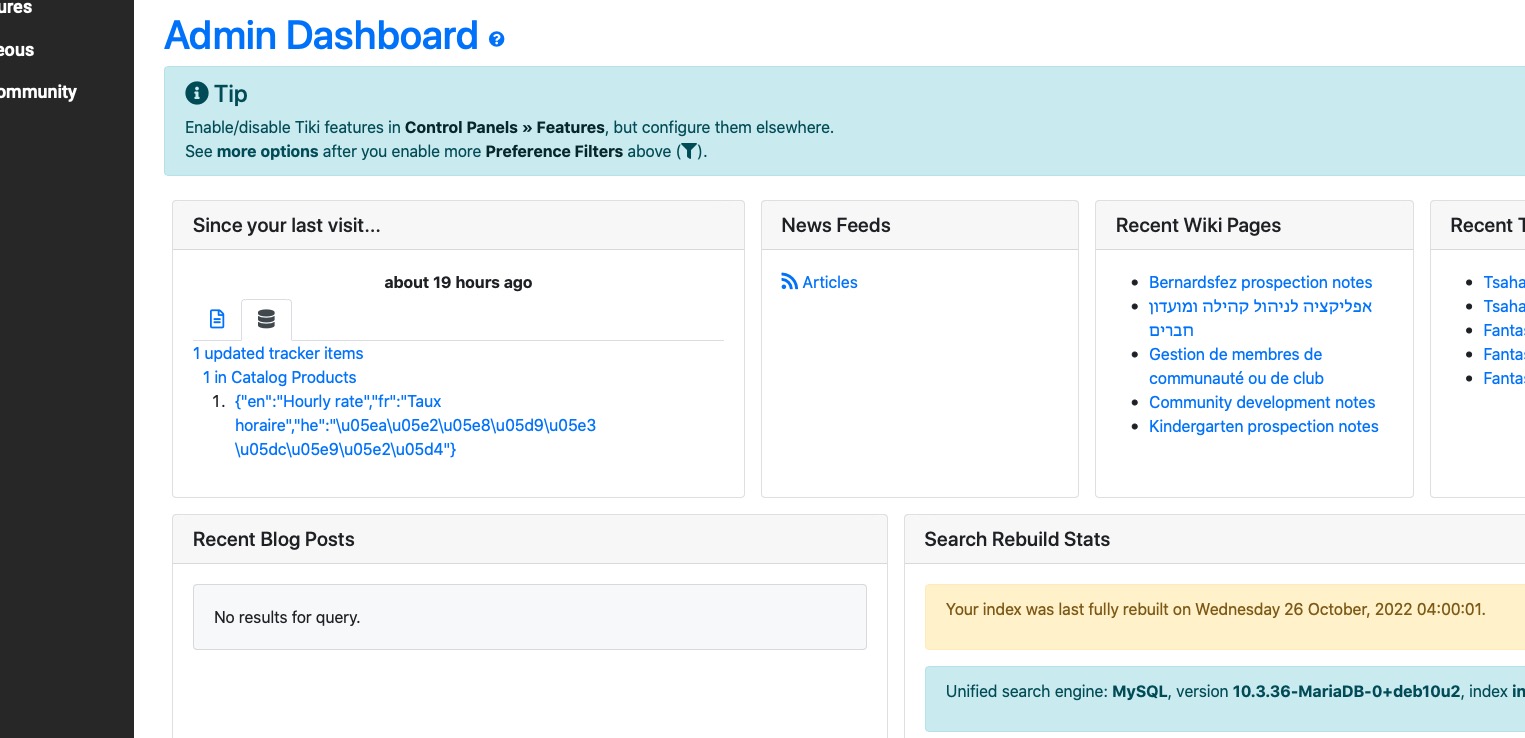Open '1 updated tracker items' link
The image size is (1525, 738).
278,353
